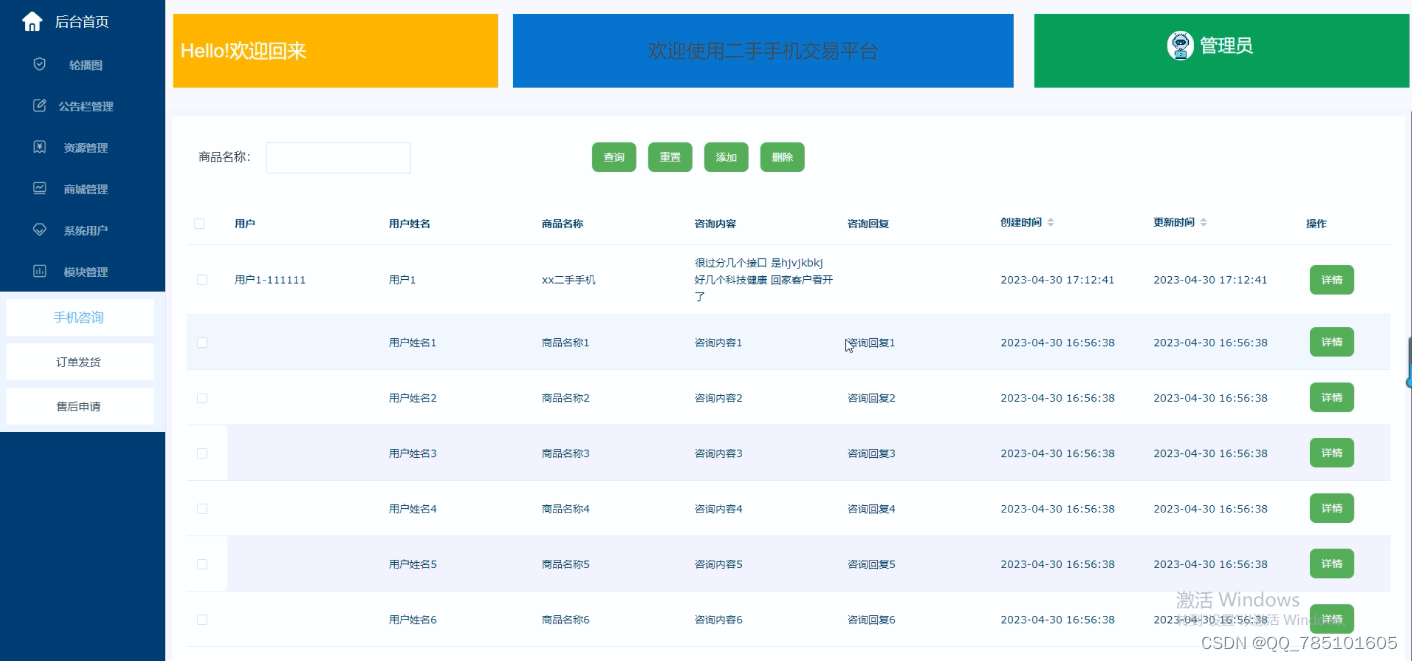Viewport: 1412px width, 661px height.
Task: Click the cell 咨询回复3
Action: (x=872, y=453)
